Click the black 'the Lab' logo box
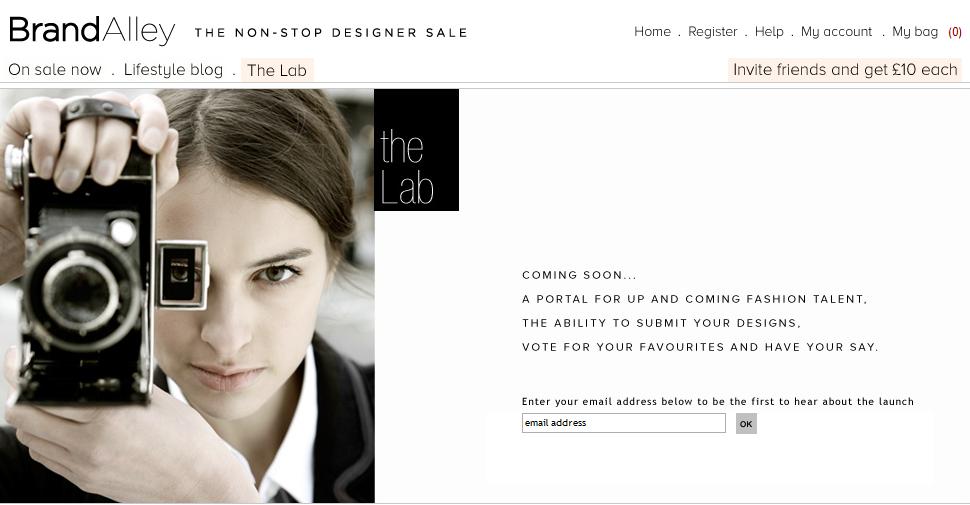The image size is (970, 505). (416, 150)
